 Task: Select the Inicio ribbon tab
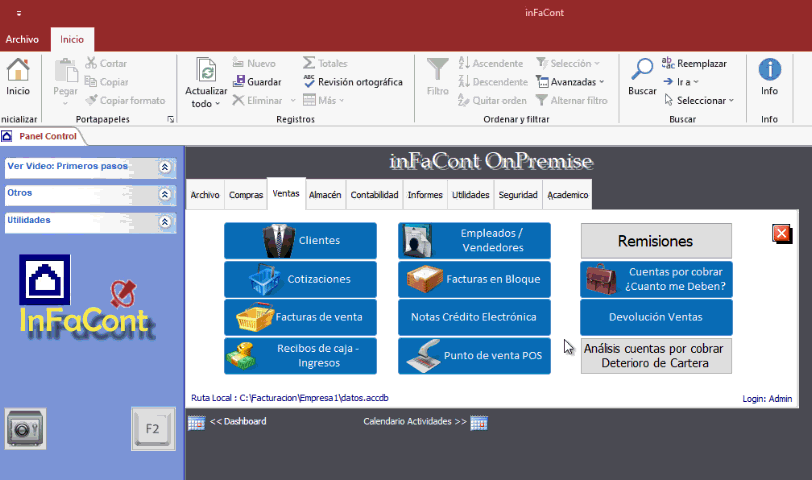pyautogui.click(x=72, y=39)
